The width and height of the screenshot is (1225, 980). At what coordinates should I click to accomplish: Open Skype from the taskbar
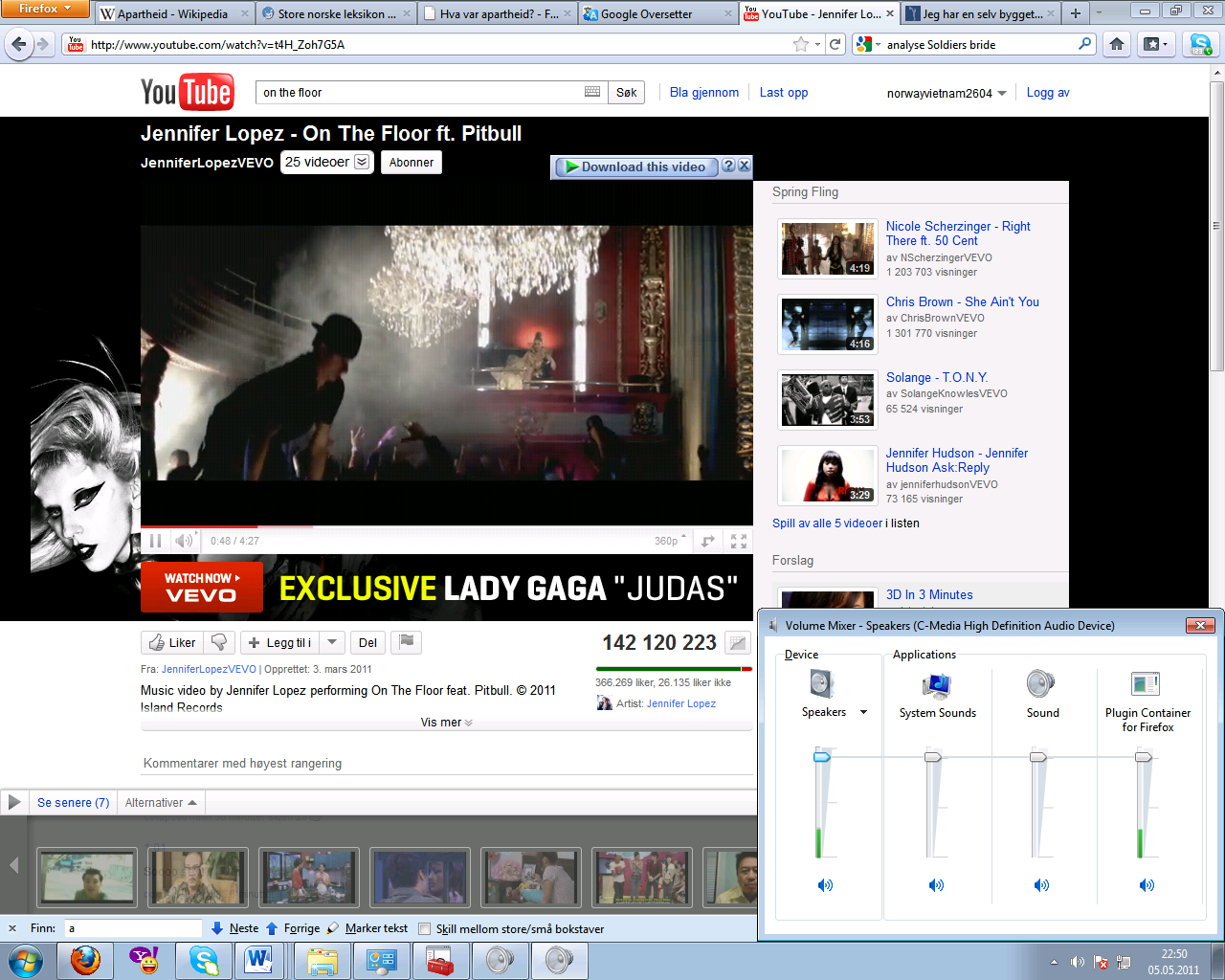203,960
